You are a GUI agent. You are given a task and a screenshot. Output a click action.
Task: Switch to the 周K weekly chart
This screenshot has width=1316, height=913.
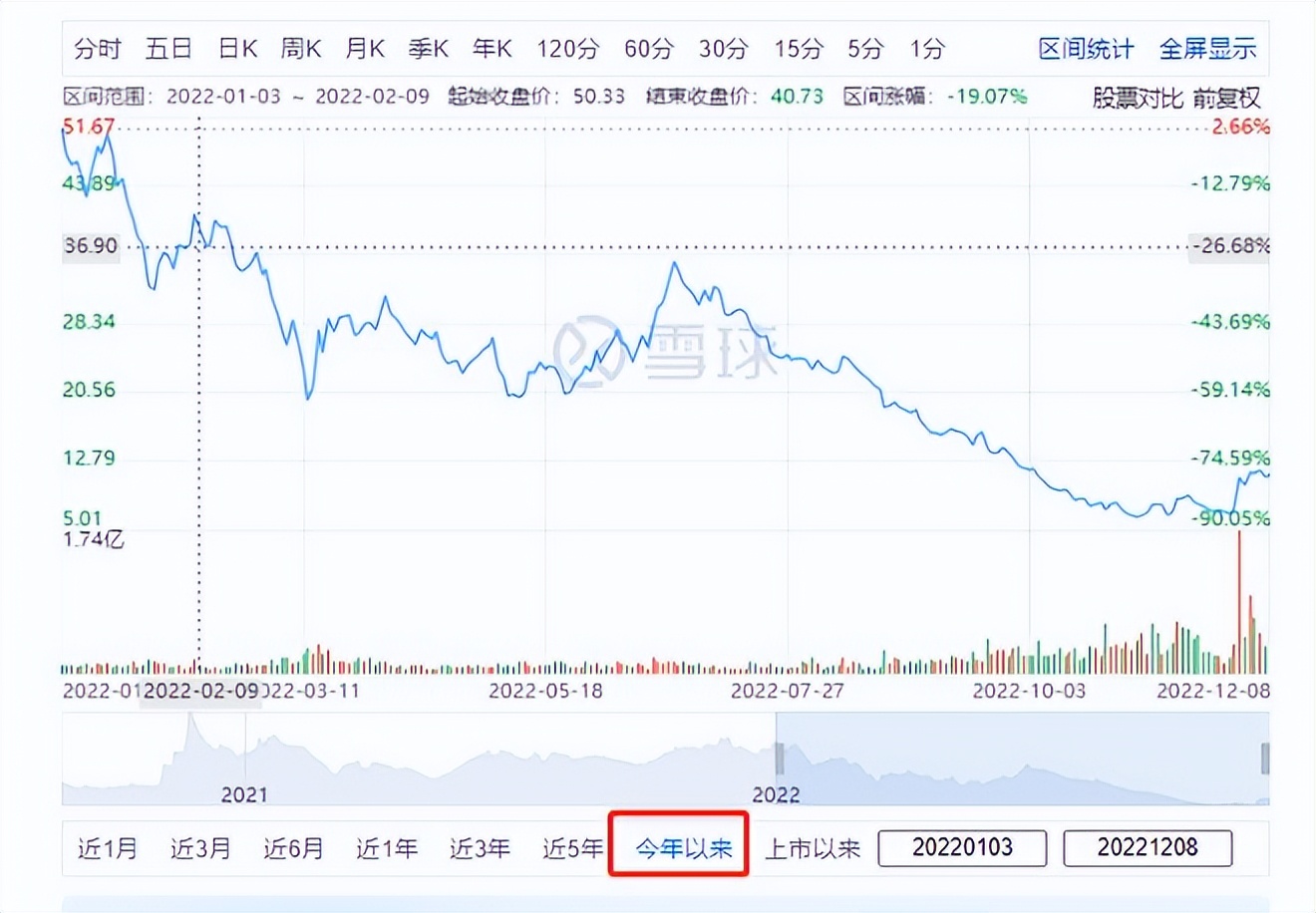point(301,48)
